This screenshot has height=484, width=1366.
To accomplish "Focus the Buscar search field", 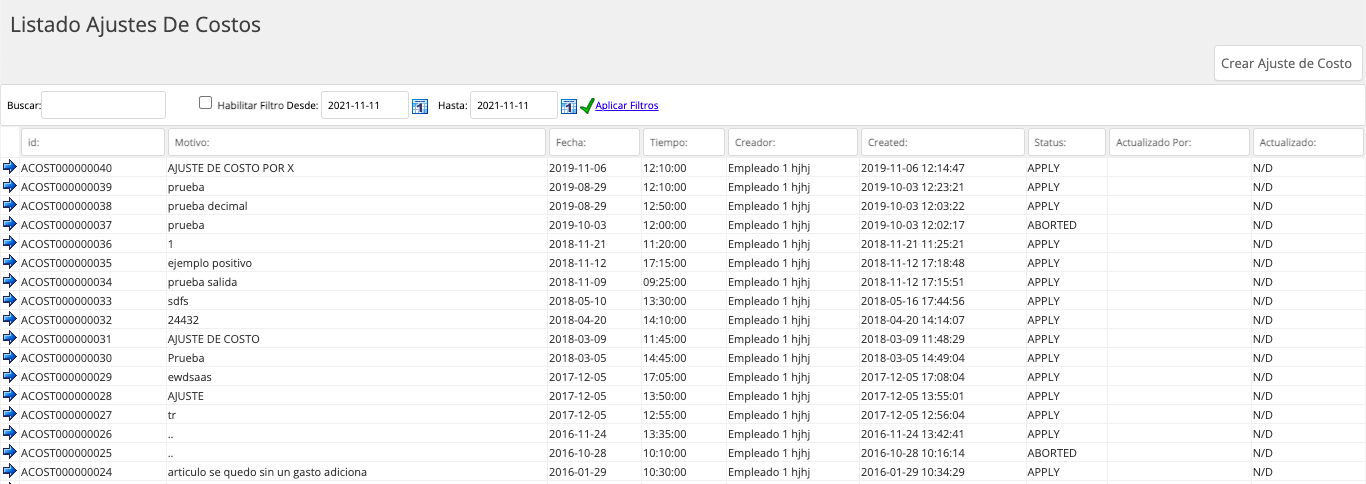I will tap(103, 105).
